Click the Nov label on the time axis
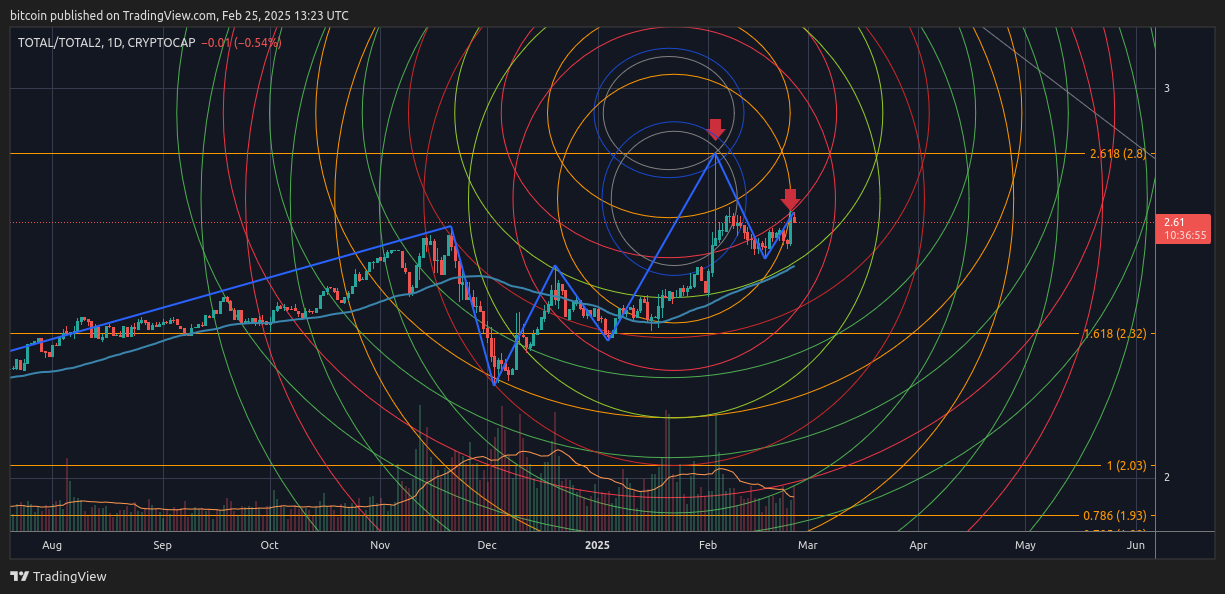1225x594 pixels. [379, 546]
